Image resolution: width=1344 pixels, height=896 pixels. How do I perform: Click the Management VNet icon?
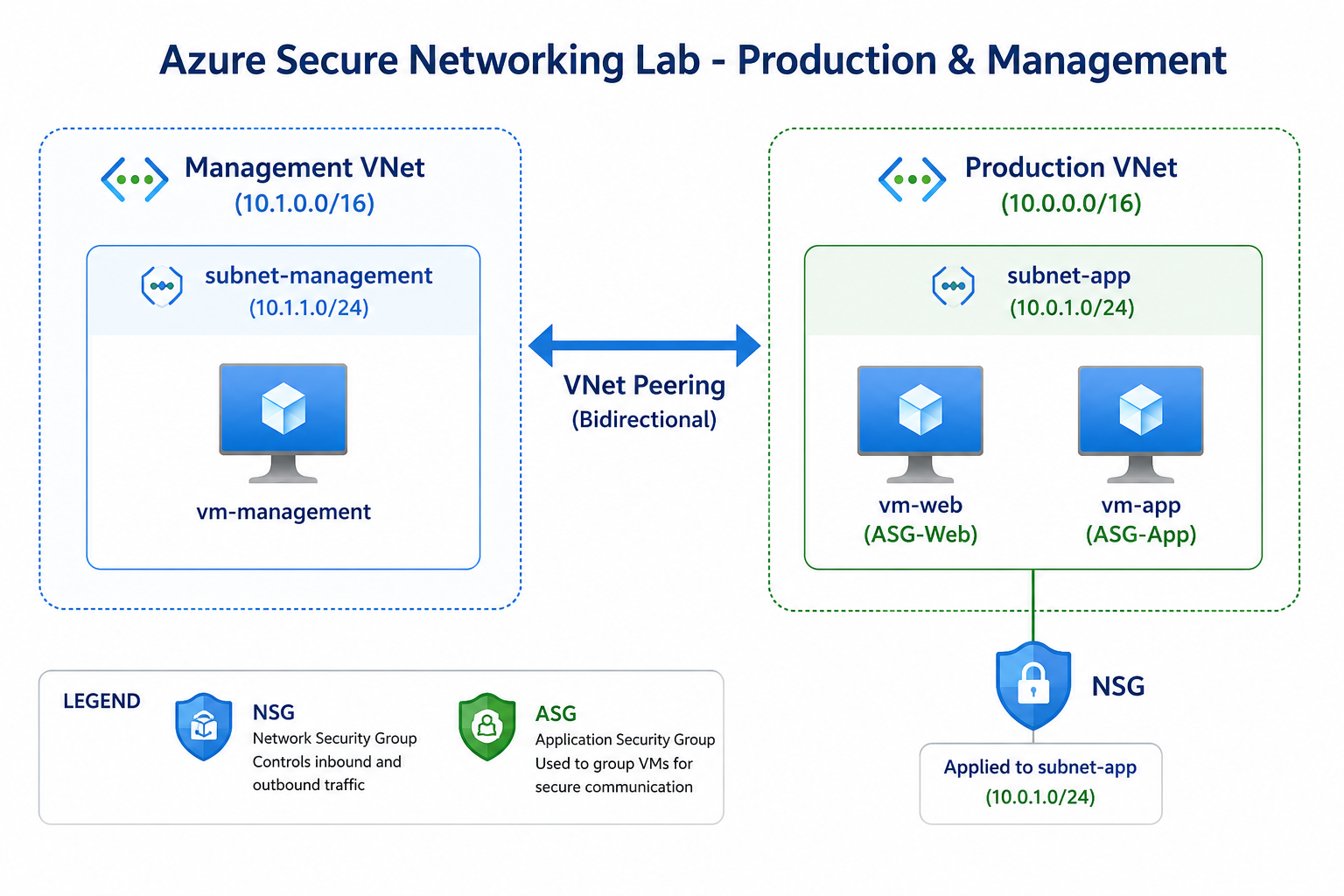click(135, 179)
